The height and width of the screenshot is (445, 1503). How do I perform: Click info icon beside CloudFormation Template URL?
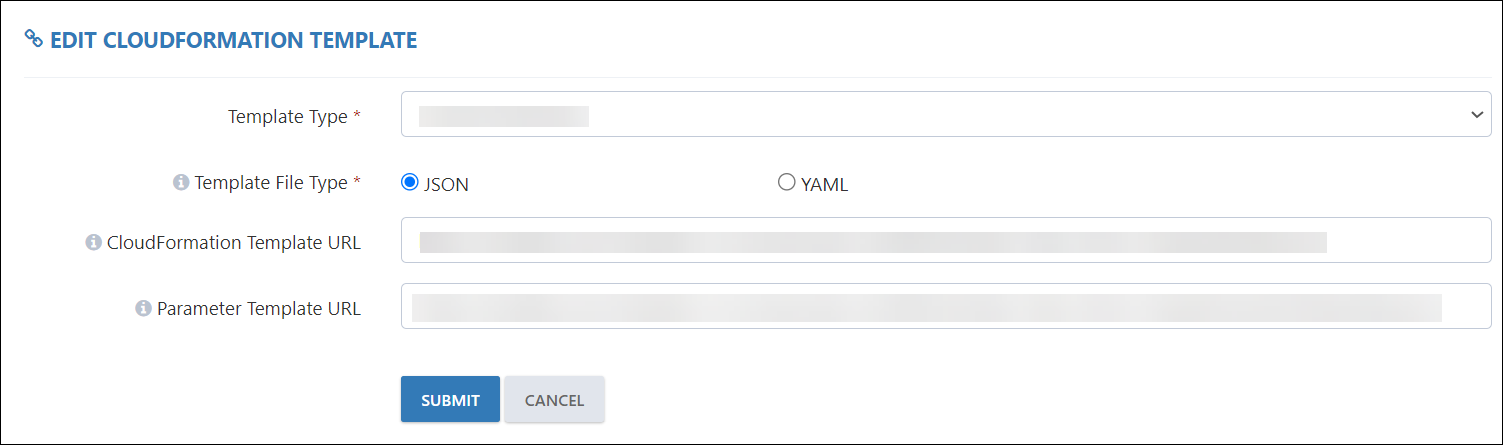[93, 242]
